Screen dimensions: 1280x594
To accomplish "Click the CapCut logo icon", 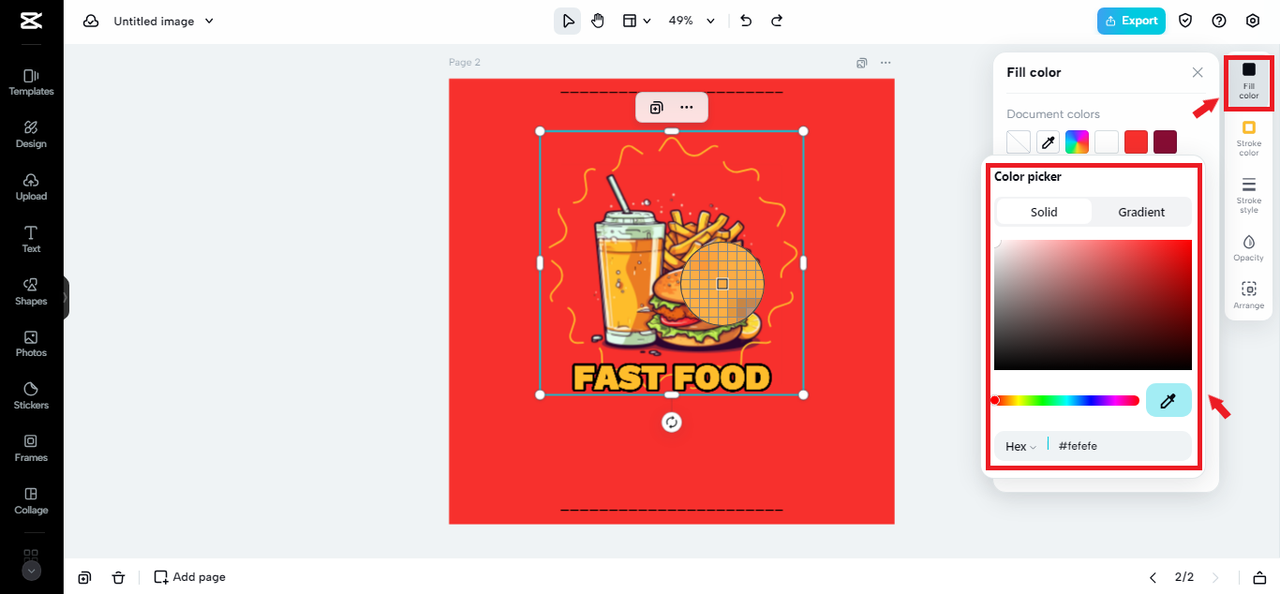I will (x=31, y=21).
